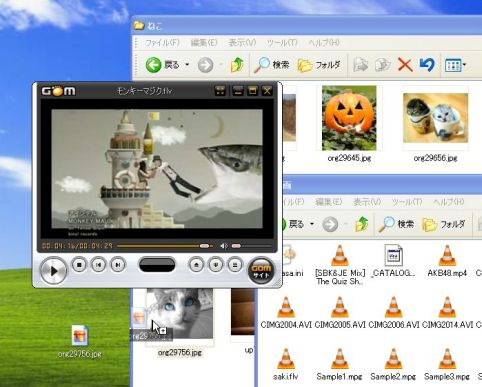The image size is (482, 387).
Task: Click the dark oval display in GOM controls
Action: [x=157, y=265]
